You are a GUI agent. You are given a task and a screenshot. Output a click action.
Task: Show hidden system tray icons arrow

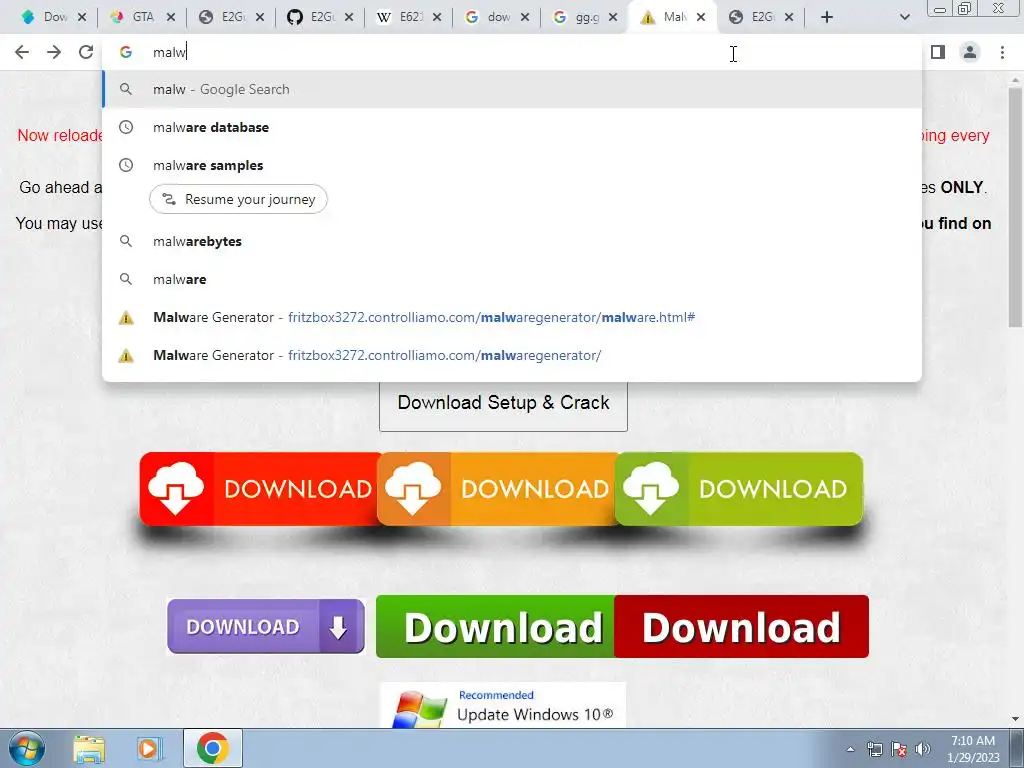point(850,750)
